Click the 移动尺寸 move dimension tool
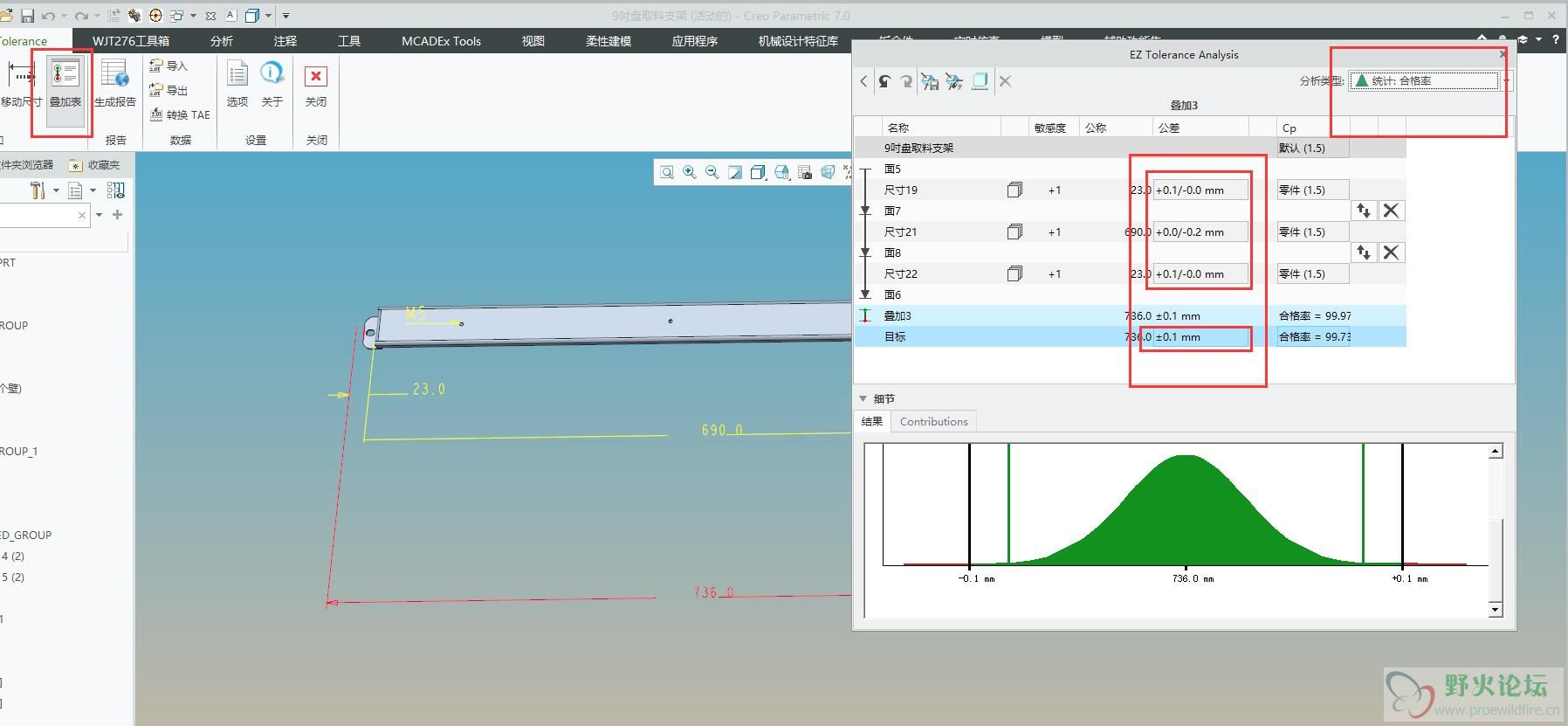 21,84
